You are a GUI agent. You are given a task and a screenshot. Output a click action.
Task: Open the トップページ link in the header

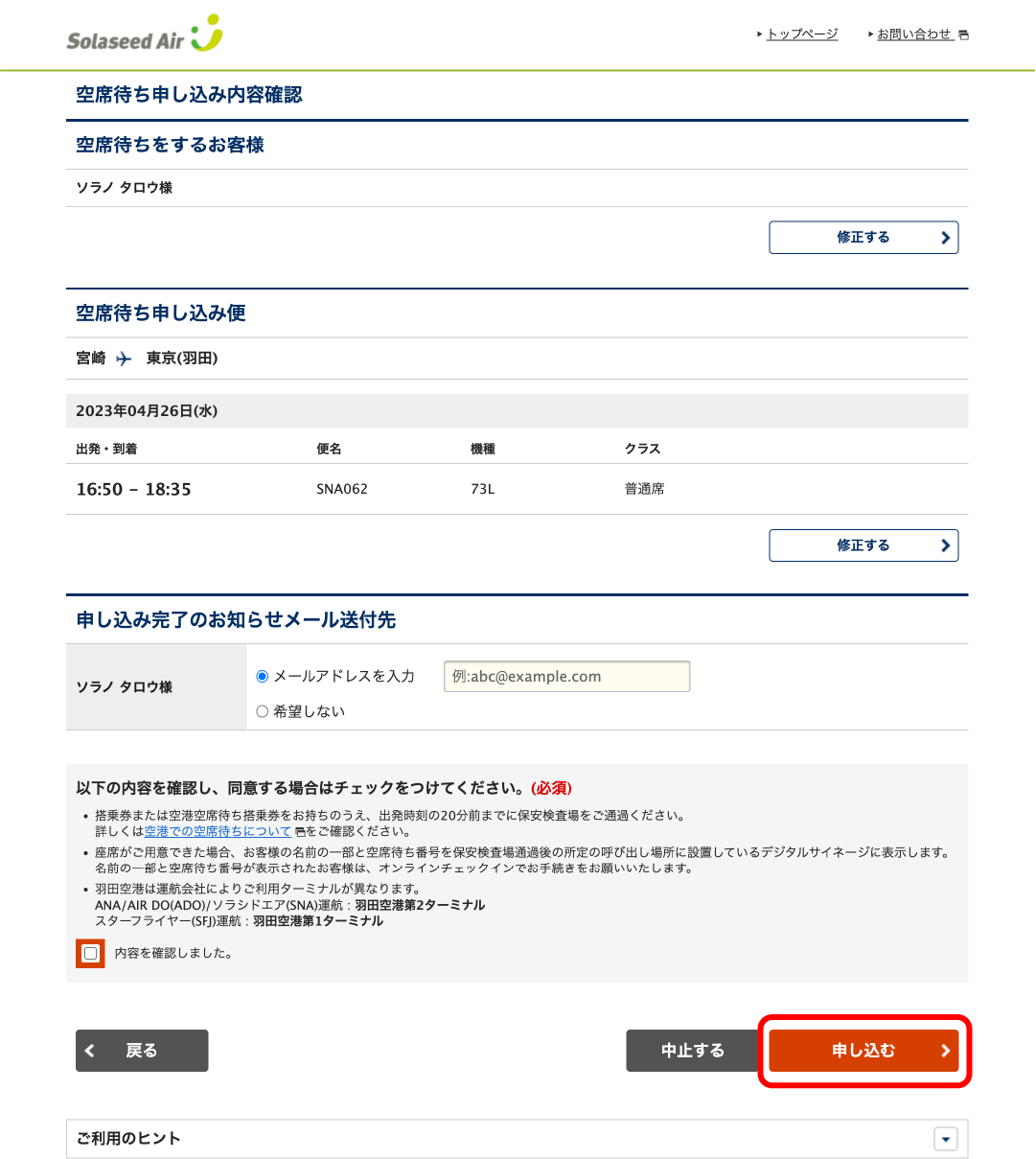click(x=802, y=35)
